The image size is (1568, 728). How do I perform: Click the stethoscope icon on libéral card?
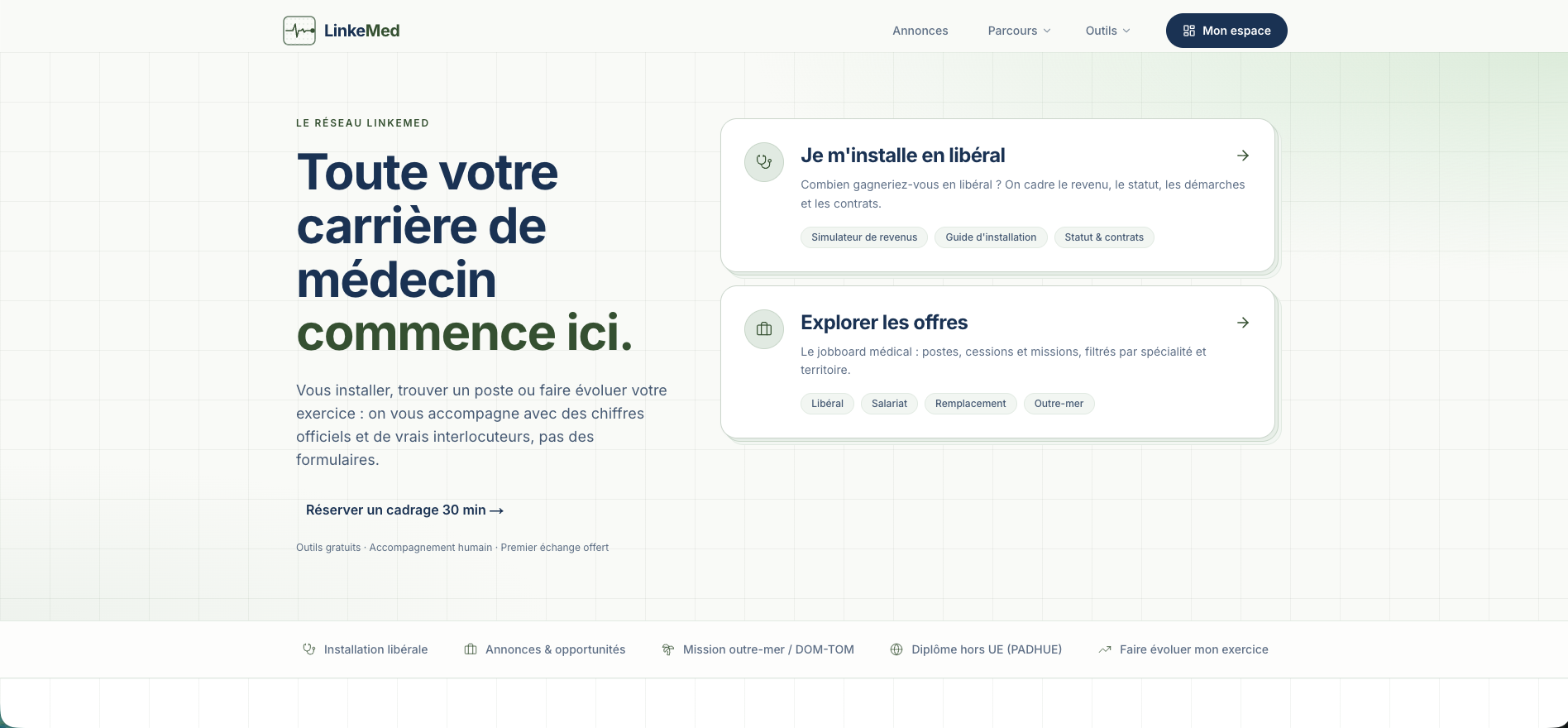point(764,162)
